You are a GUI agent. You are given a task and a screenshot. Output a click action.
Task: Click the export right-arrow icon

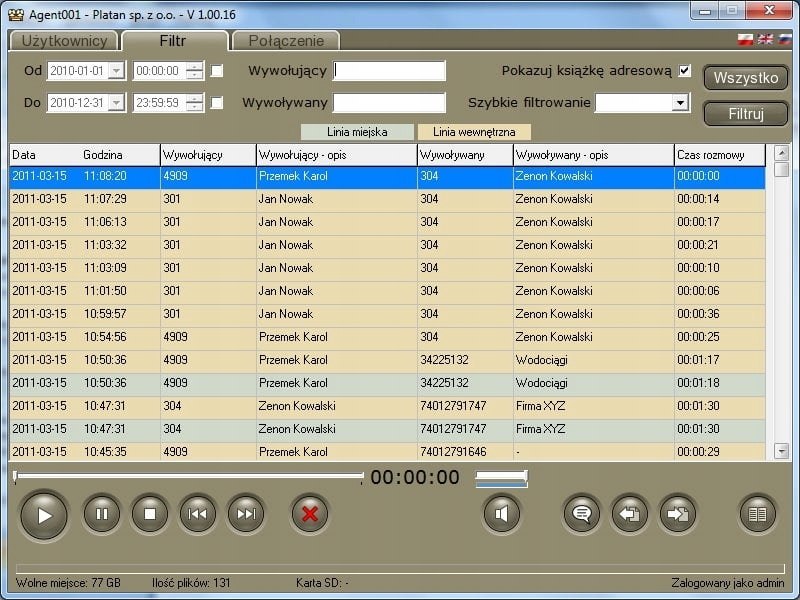(678, 514)
